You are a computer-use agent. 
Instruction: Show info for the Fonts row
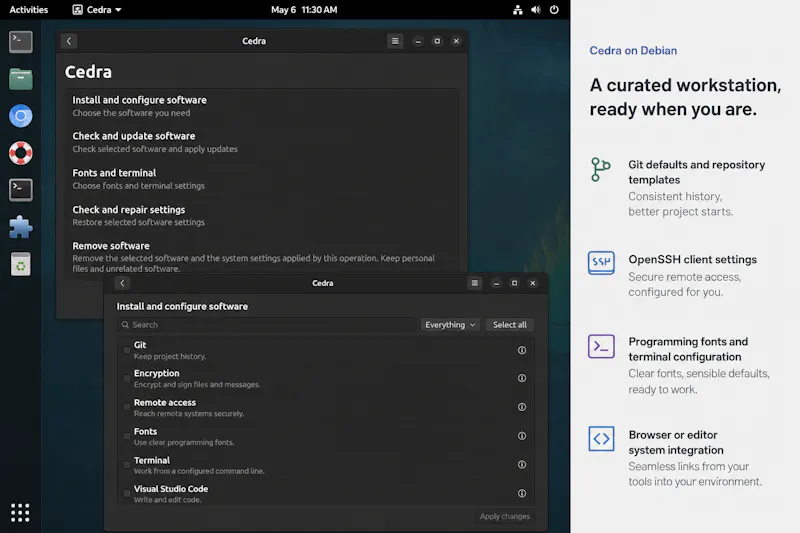pyautogui.click(x=521, y=436)
